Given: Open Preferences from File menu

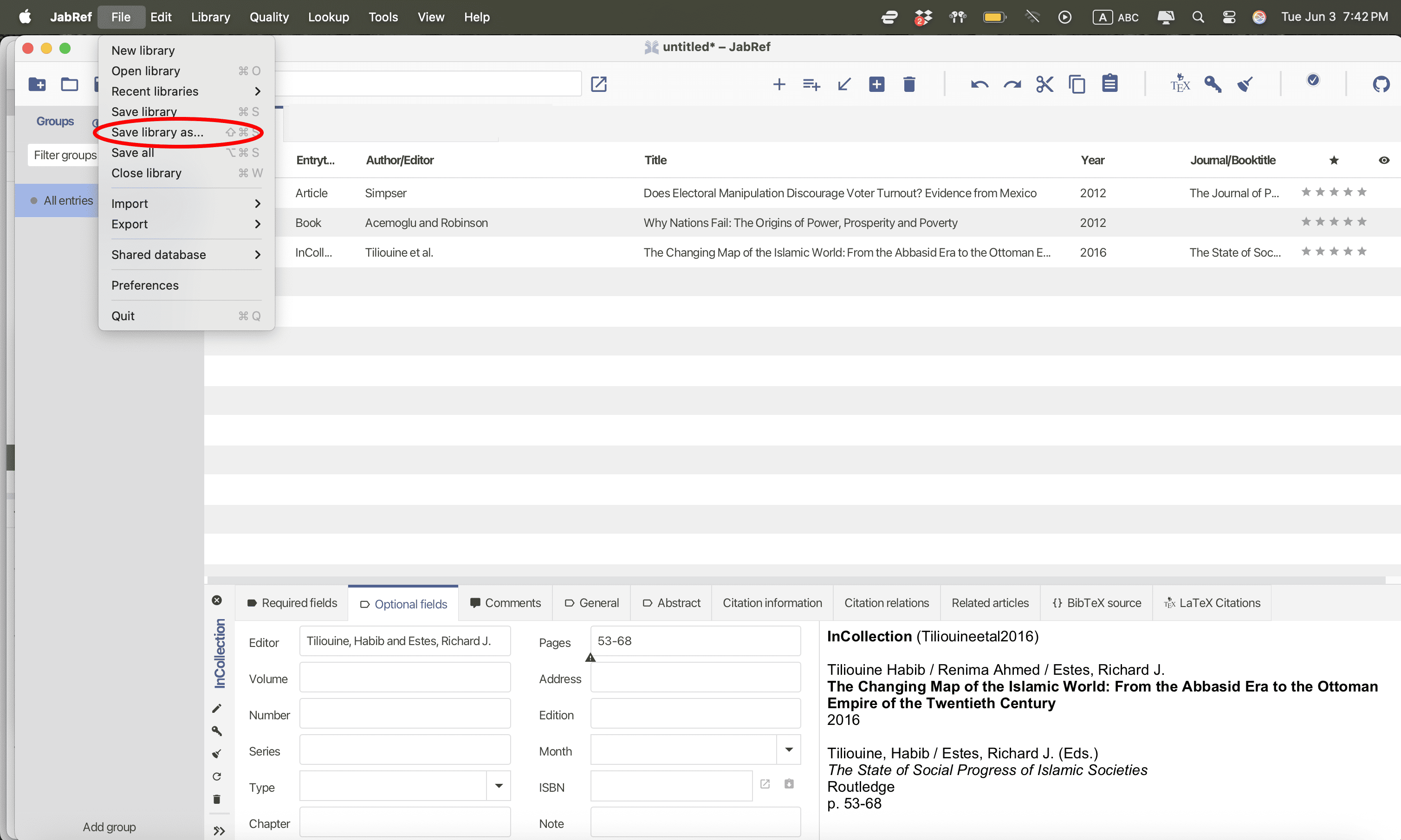Looking at the screenshot, I should [145, 285].
